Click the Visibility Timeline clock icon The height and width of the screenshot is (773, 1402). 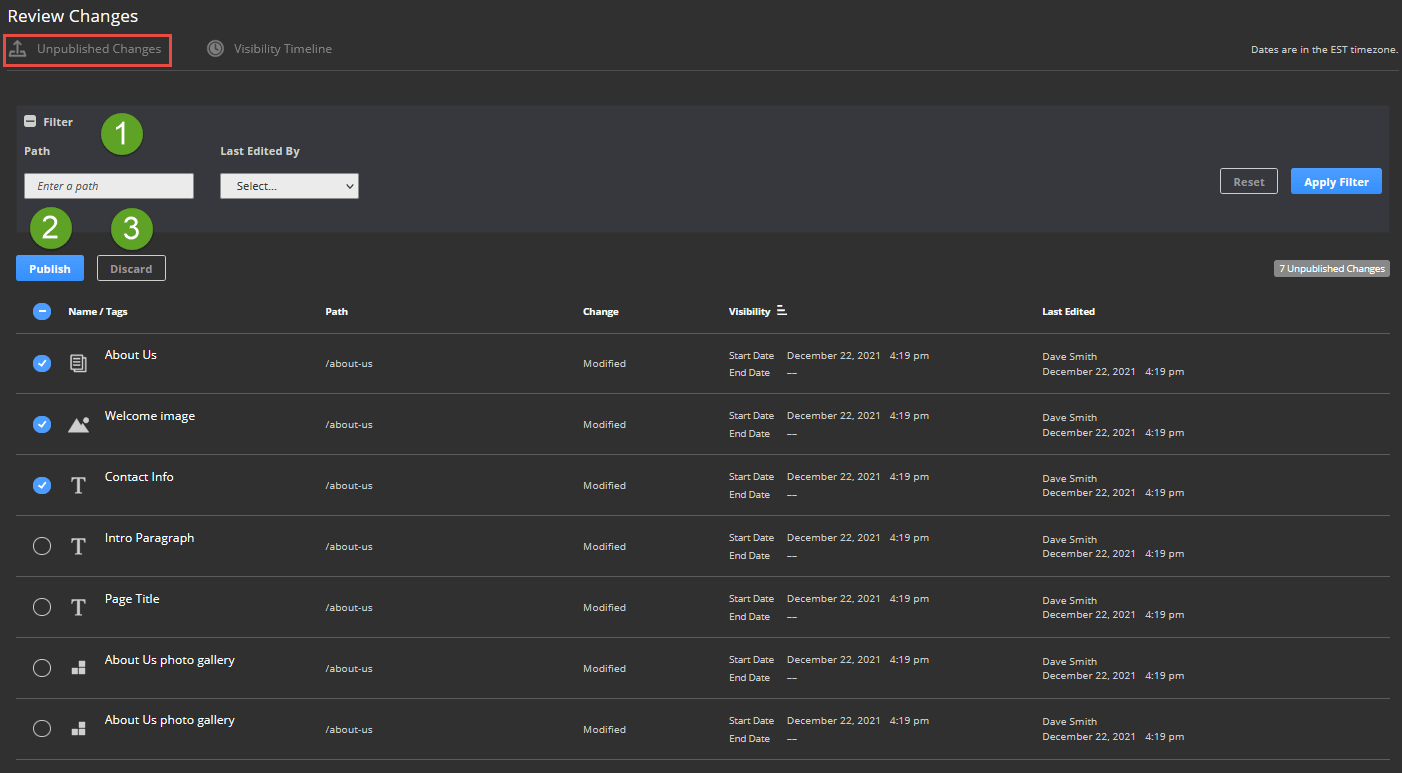215,49
